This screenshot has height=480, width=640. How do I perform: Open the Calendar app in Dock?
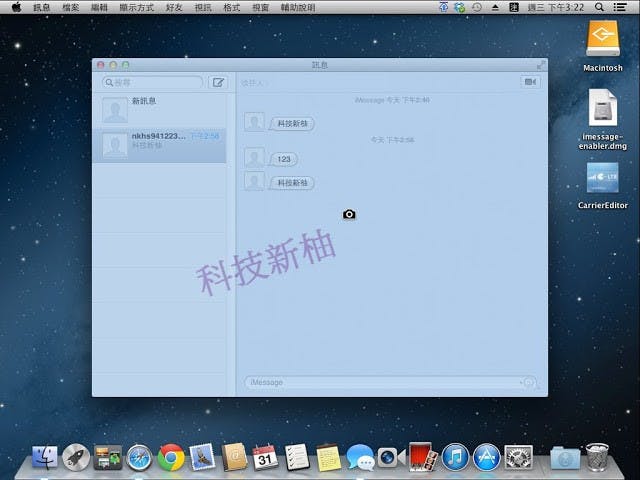pyautogui.click(x=265, y=458)
